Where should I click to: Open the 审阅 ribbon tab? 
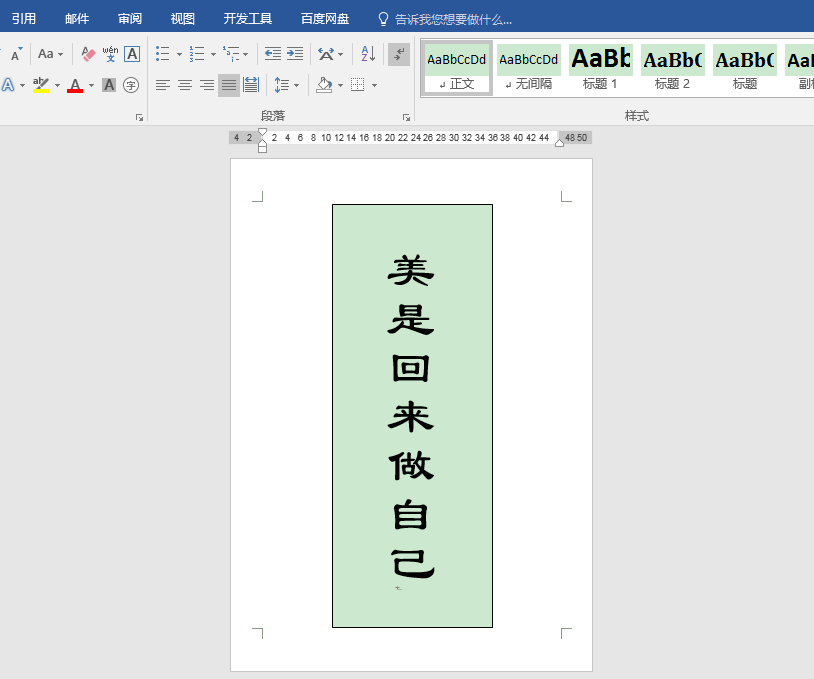coord(129,19)
